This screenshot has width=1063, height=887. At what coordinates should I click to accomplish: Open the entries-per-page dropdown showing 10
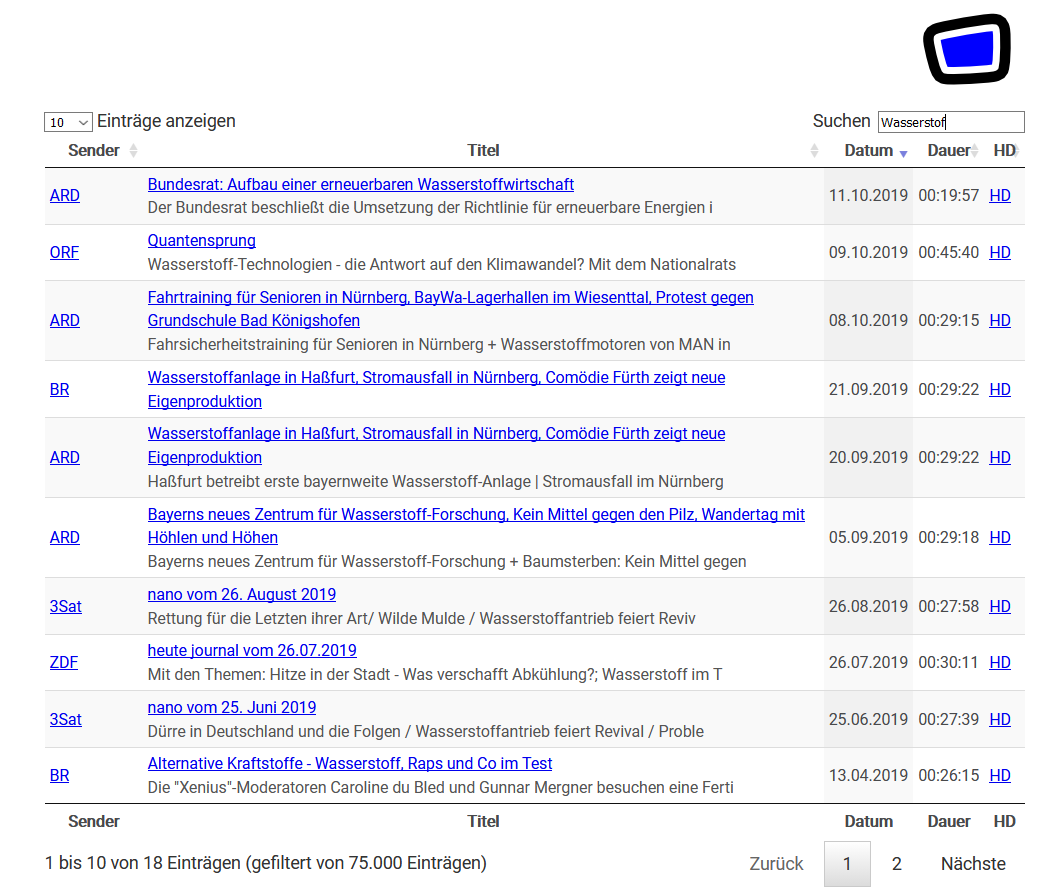tap(68, 122)
